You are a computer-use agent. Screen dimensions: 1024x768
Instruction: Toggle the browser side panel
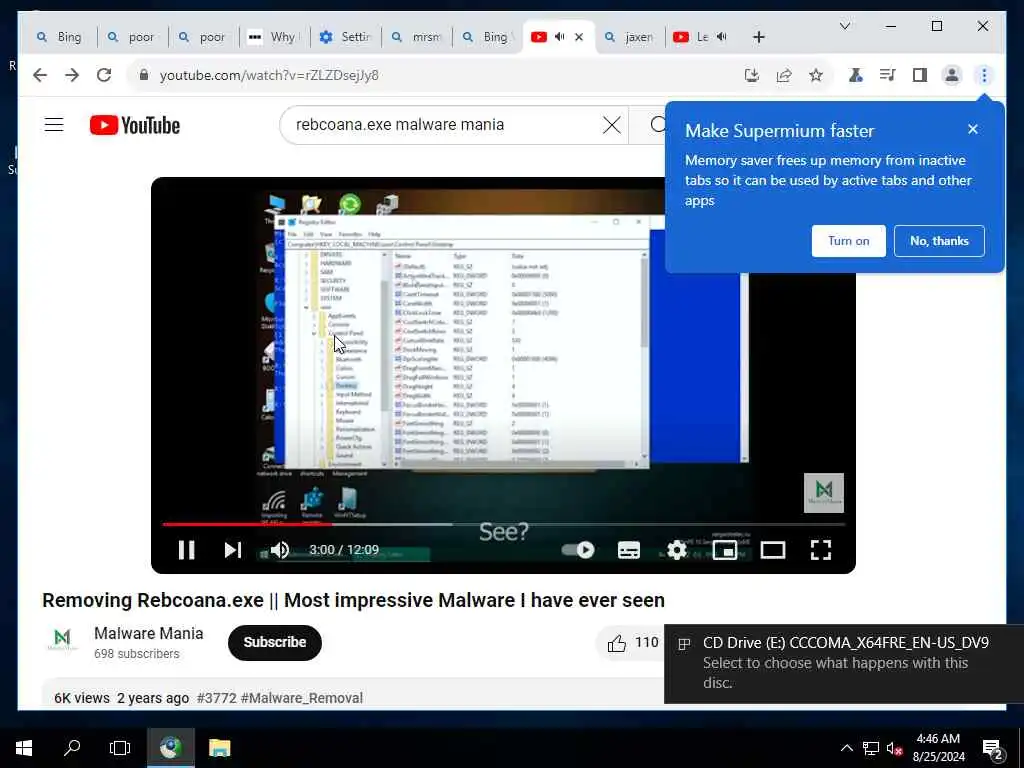click(x=920, y=75)
